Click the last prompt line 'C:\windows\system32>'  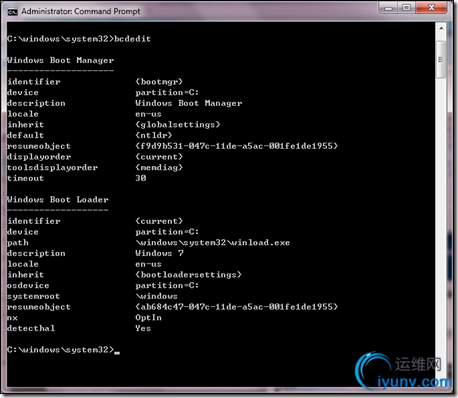pyautogui.click(x=60, y=350)
